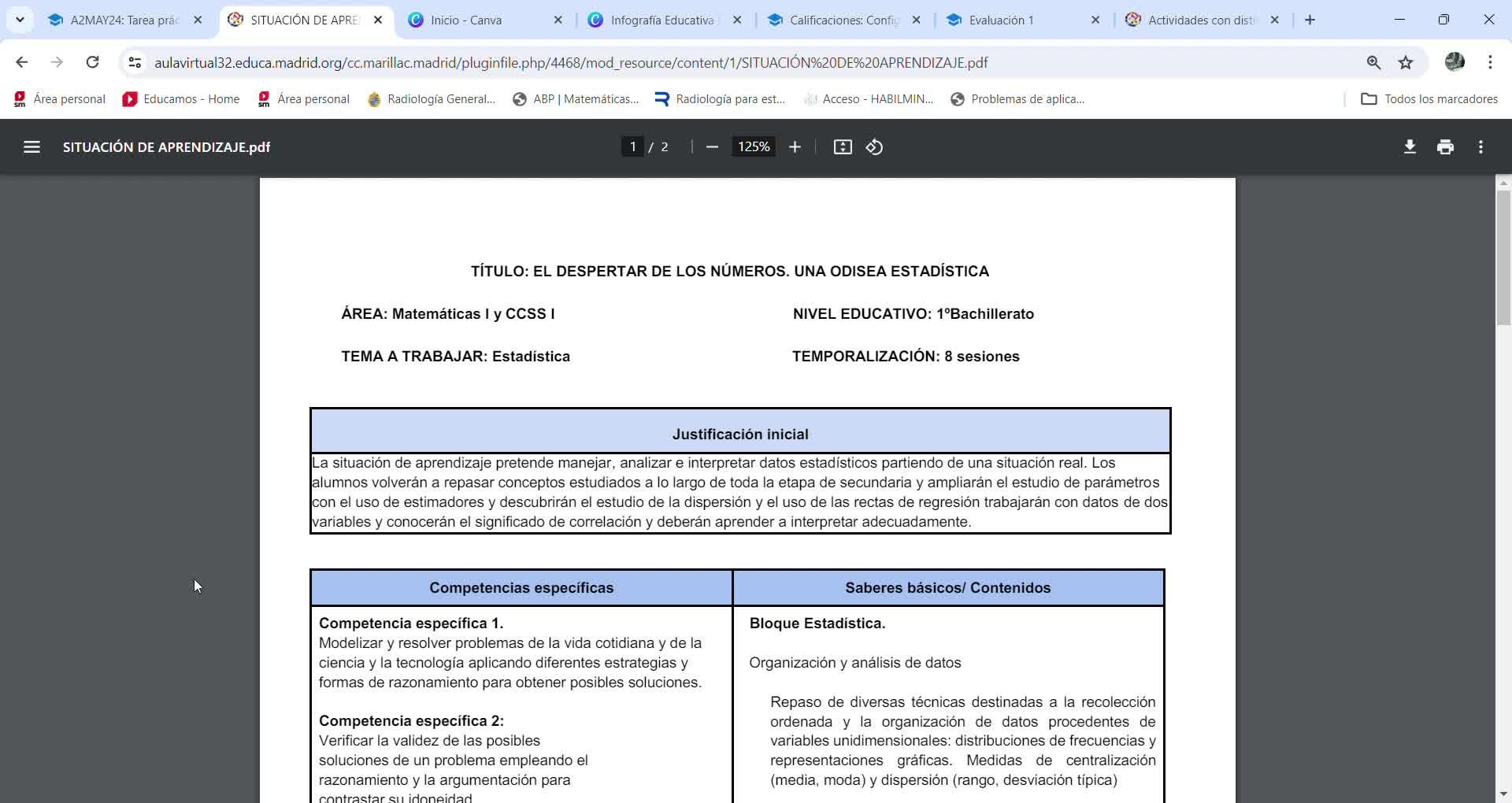Click the 'TEMA A TRABAJAR: Estadística' line
This screenshot has width=1512, height=803.
tap(456, 357)
